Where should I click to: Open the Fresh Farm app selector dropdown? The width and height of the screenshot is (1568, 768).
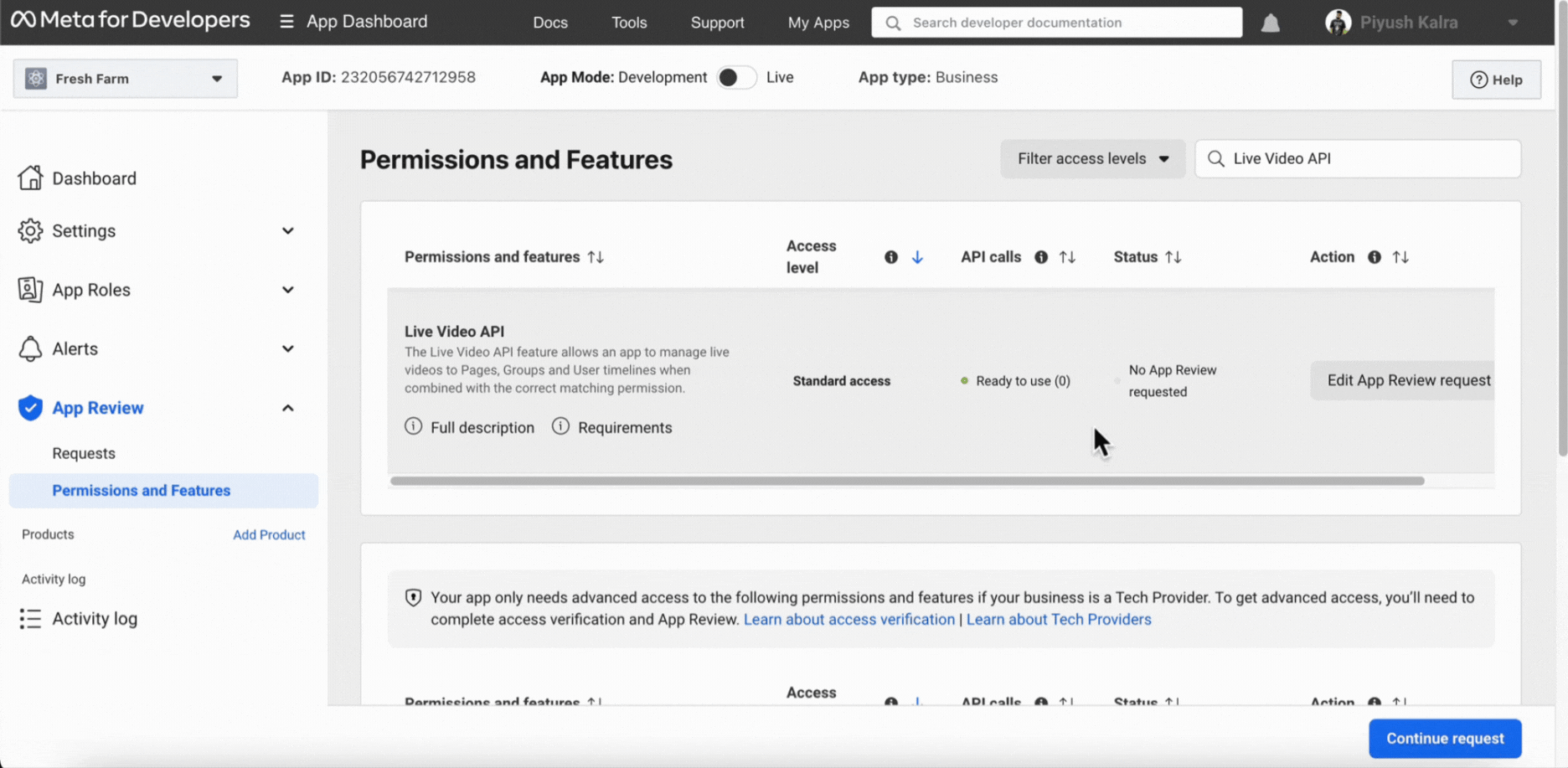pyautogui.click(x=125, y=79)
